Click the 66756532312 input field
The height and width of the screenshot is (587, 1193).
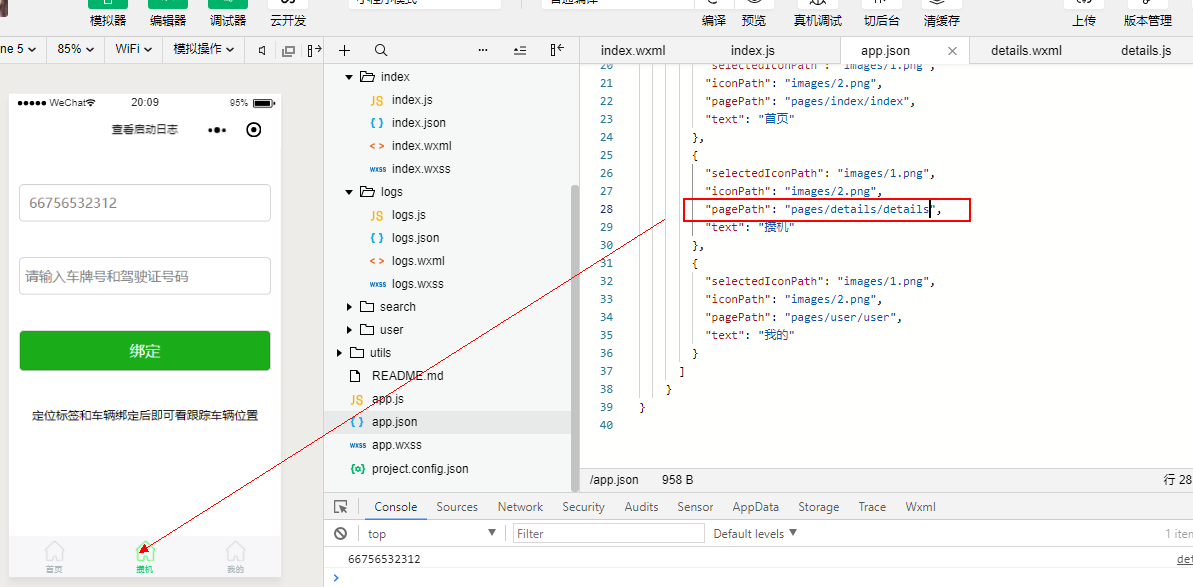[x=145, y=203]
